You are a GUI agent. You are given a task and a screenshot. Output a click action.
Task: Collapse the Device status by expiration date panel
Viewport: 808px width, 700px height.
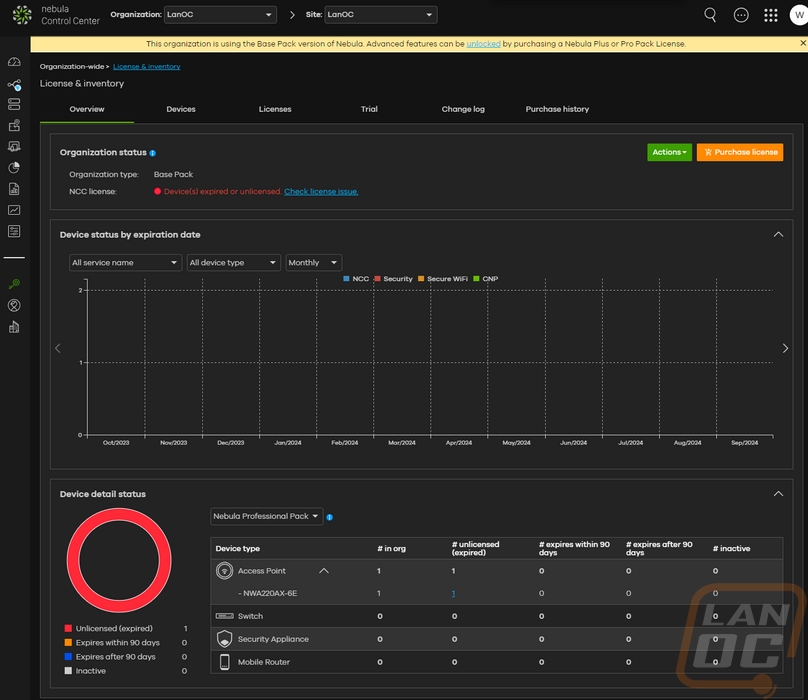coord(778,235)
